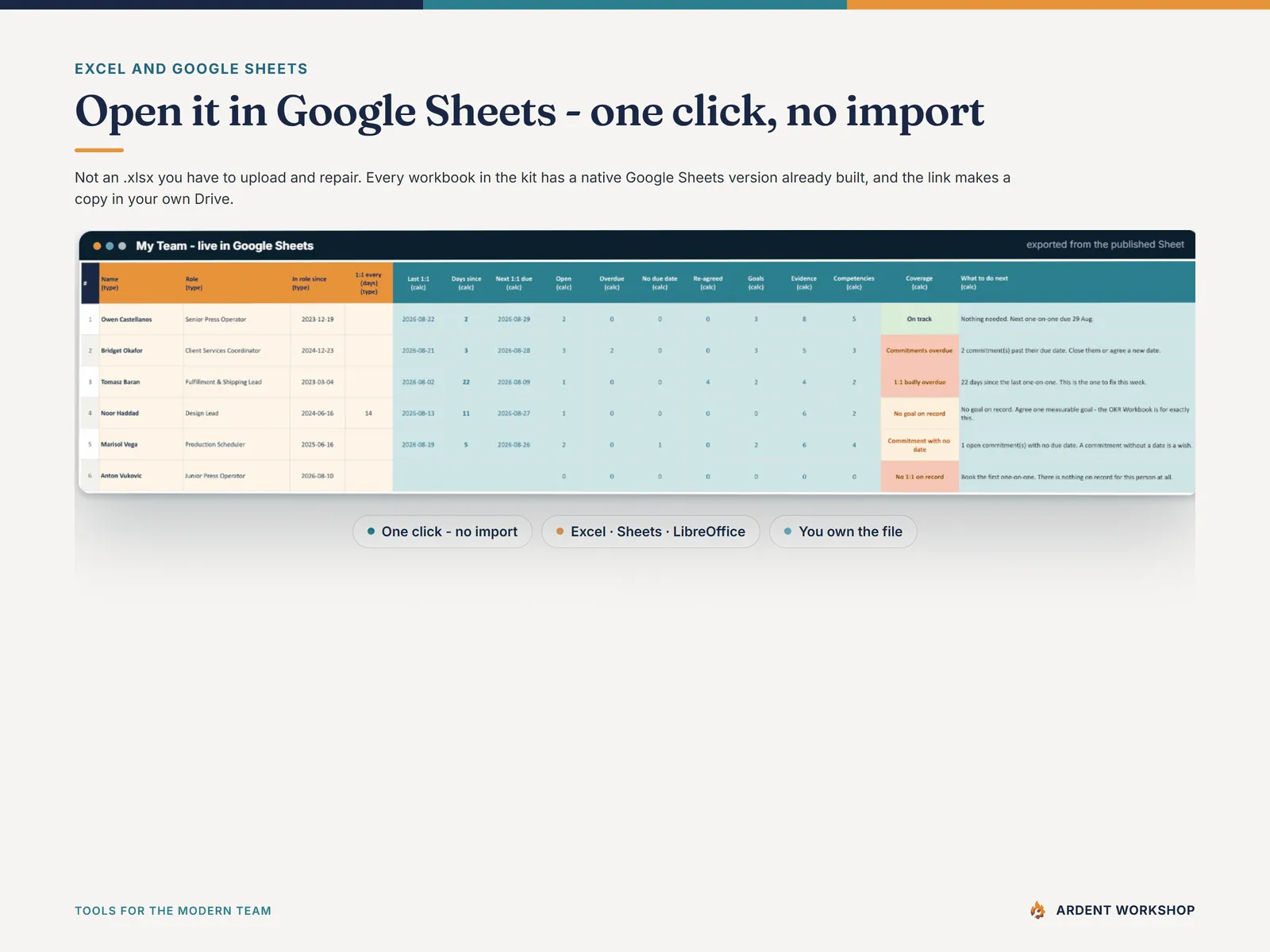
Task: Click the 'Junior Press Operator' role cell
Action: tap(236, 476)
